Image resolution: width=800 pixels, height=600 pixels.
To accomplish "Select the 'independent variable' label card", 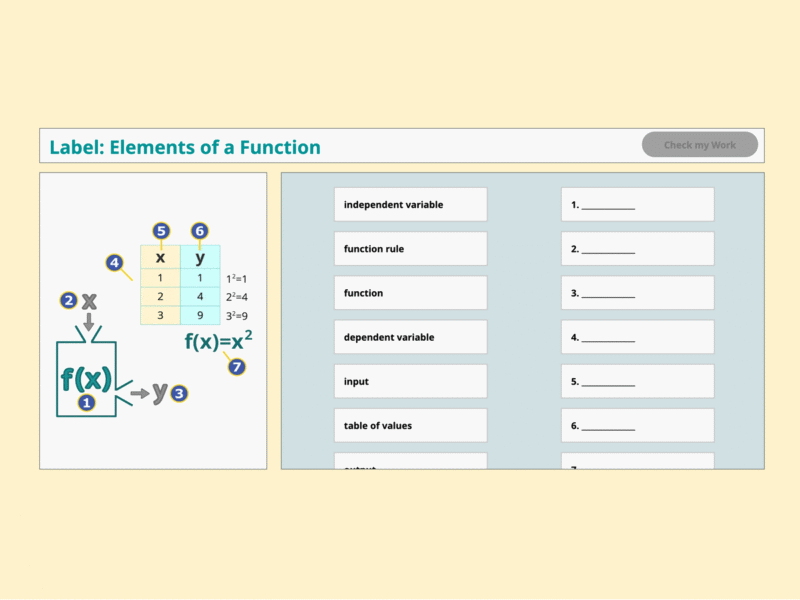I will pyautogui.click(x=410, y=205).
